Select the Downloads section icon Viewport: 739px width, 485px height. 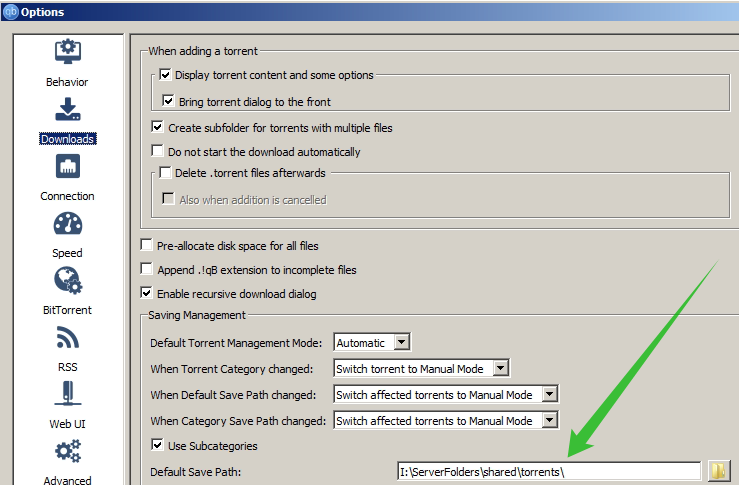[x=67, y=110]
